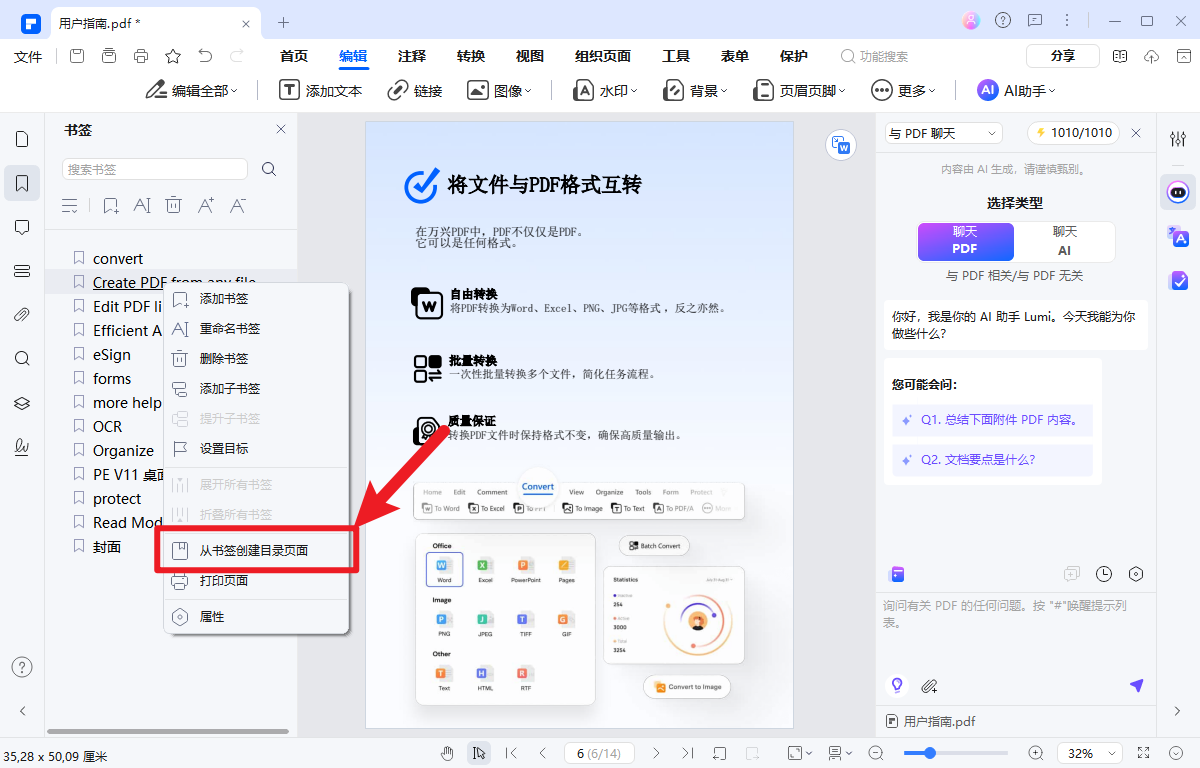Viewport: 1200px width, 768px height.
Task: Switch to 聊天AI mode
Action: point(1065,241)
